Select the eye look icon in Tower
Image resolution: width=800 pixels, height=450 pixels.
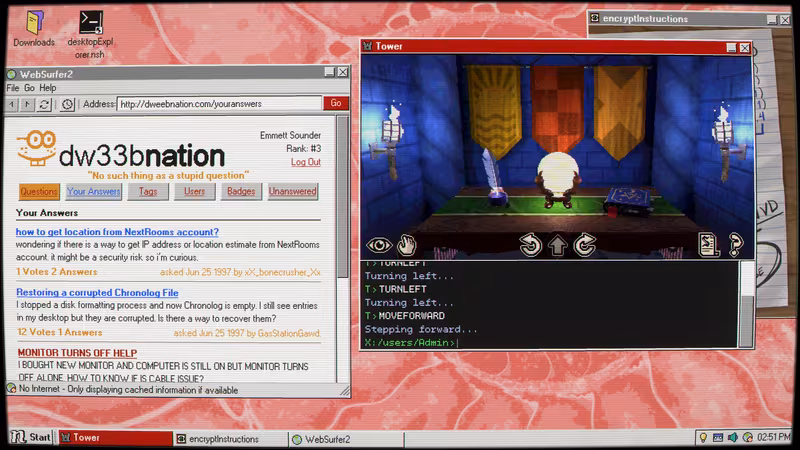[x=379, y=245]
